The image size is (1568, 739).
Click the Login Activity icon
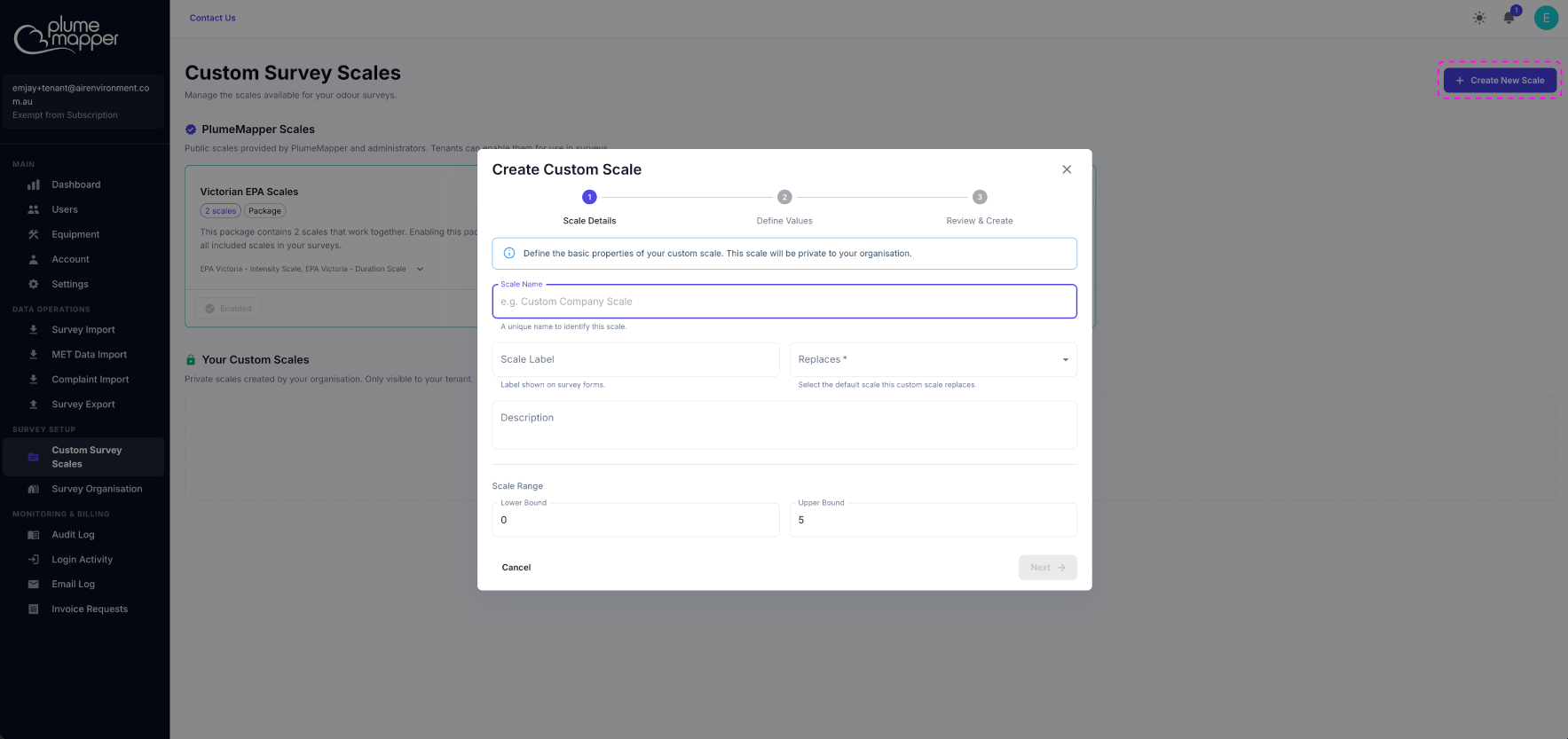(34, 560)
